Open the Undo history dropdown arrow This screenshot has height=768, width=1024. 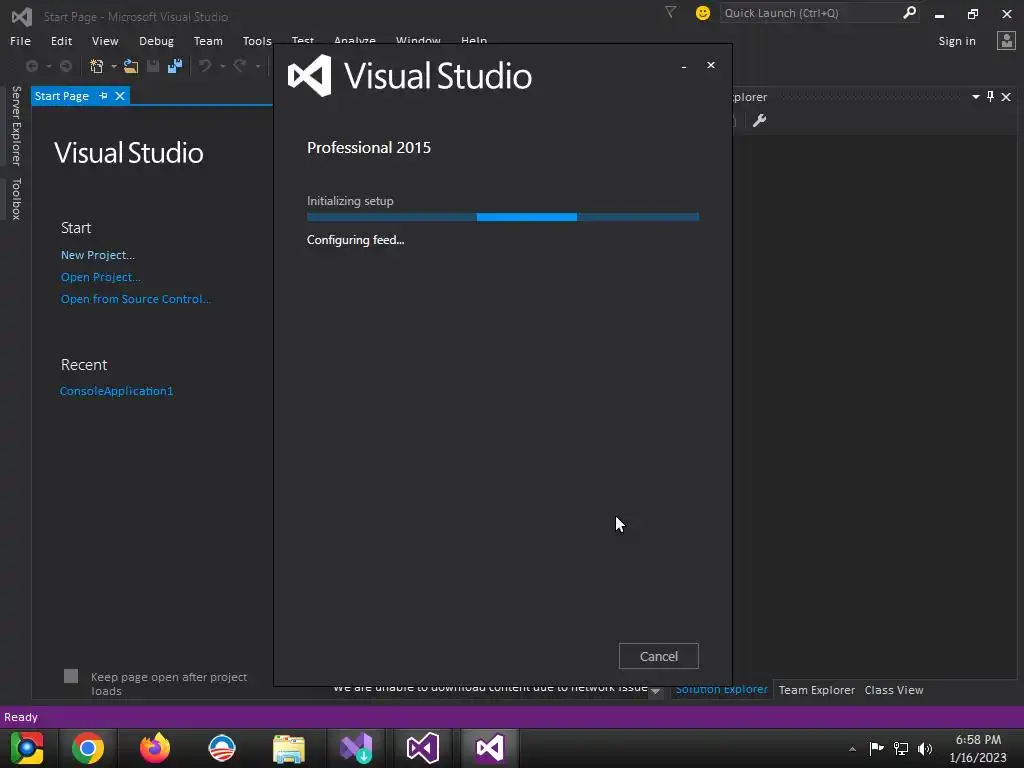pyautogui.click(x=222, y=66)
